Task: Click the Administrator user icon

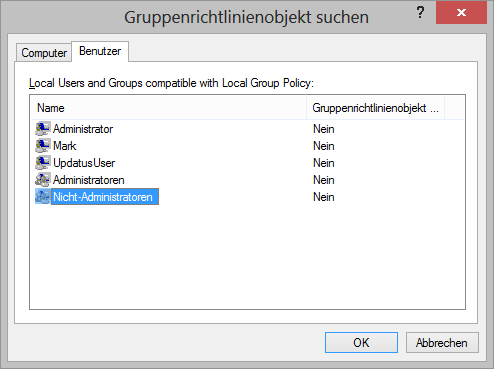Action: 43,129
